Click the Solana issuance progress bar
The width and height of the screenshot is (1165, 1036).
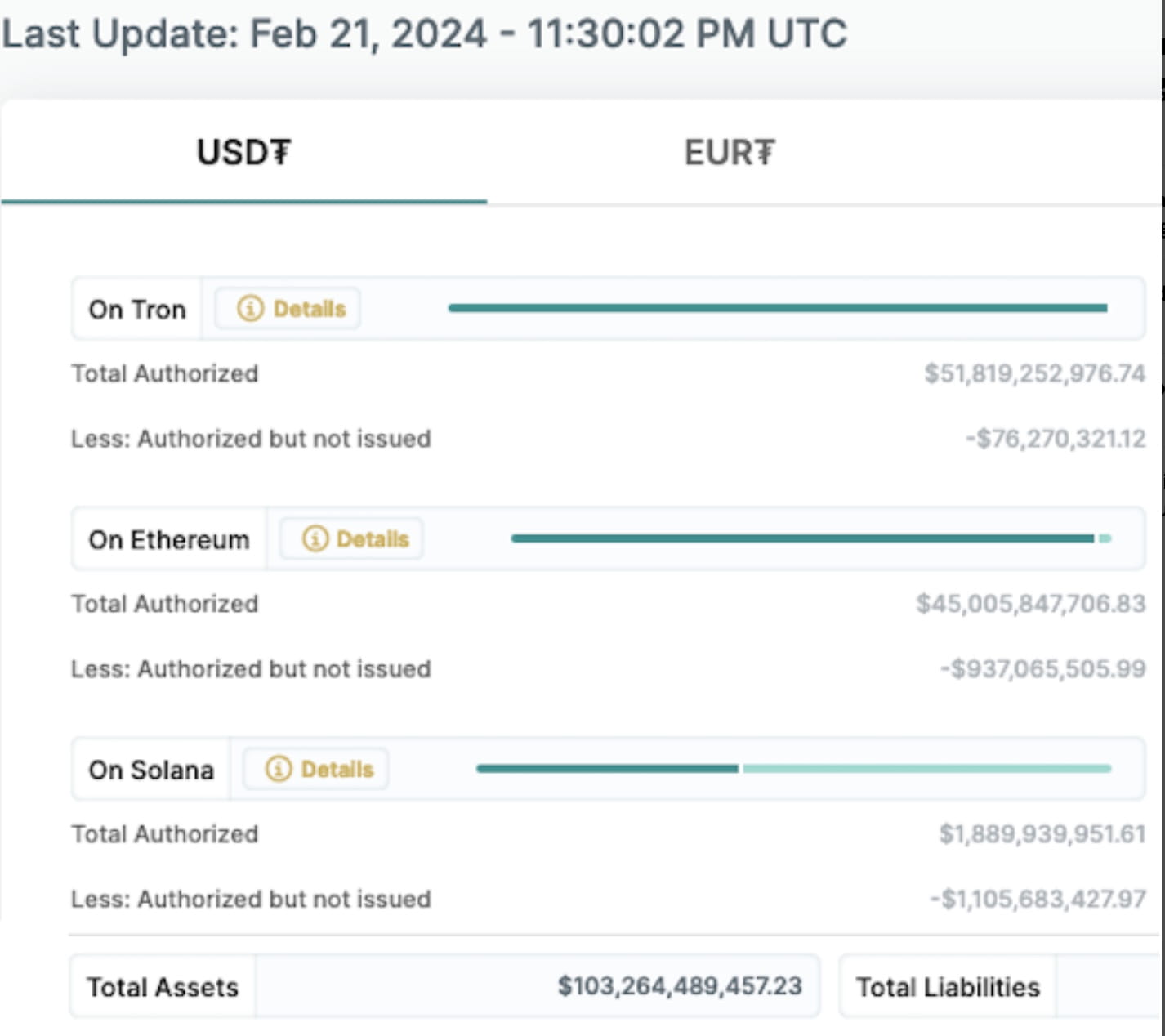pyautogui.click(x=792, y=768)
